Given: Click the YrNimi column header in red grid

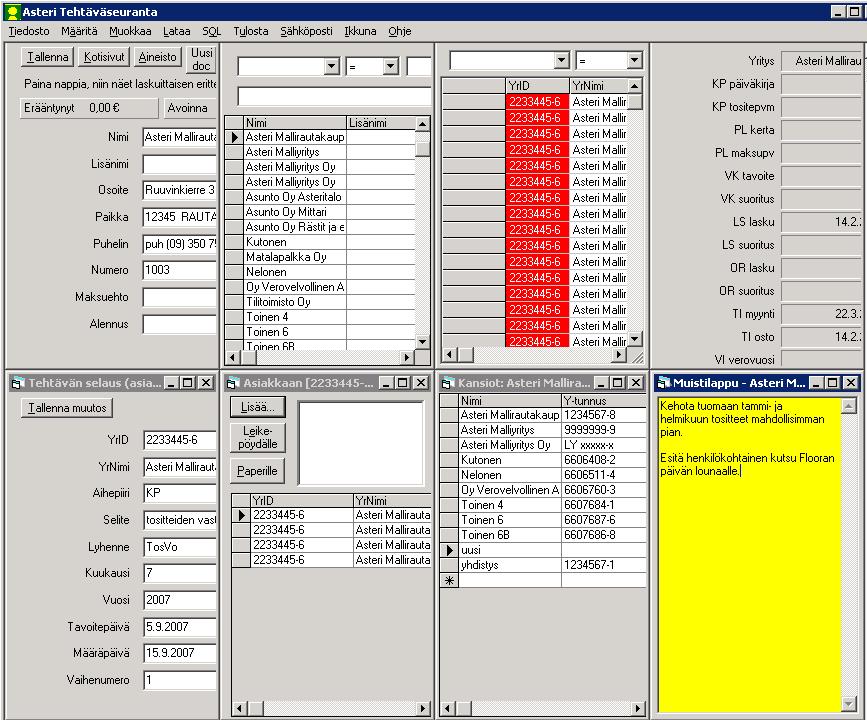Looking at the screenshot, I should (599, 86).
